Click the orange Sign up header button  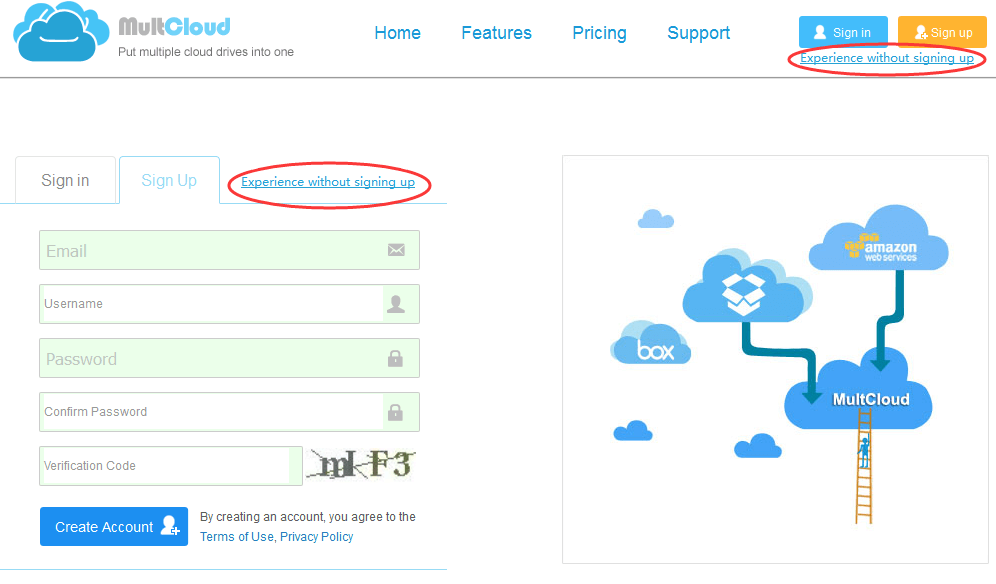(x=942, y=32)
